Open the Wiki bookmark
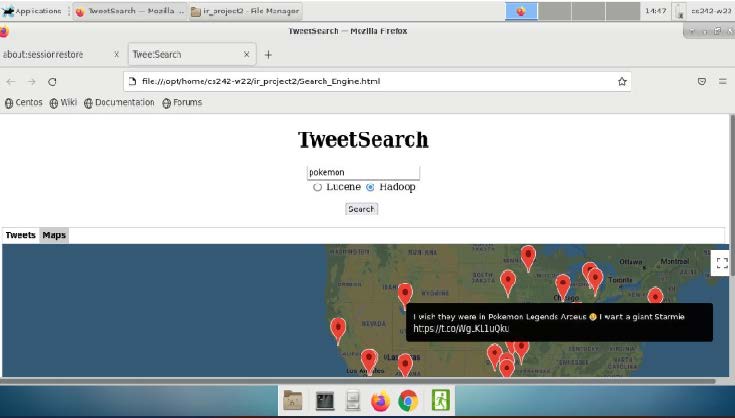This screenshot has height=418, width=735. click(63, 103)
